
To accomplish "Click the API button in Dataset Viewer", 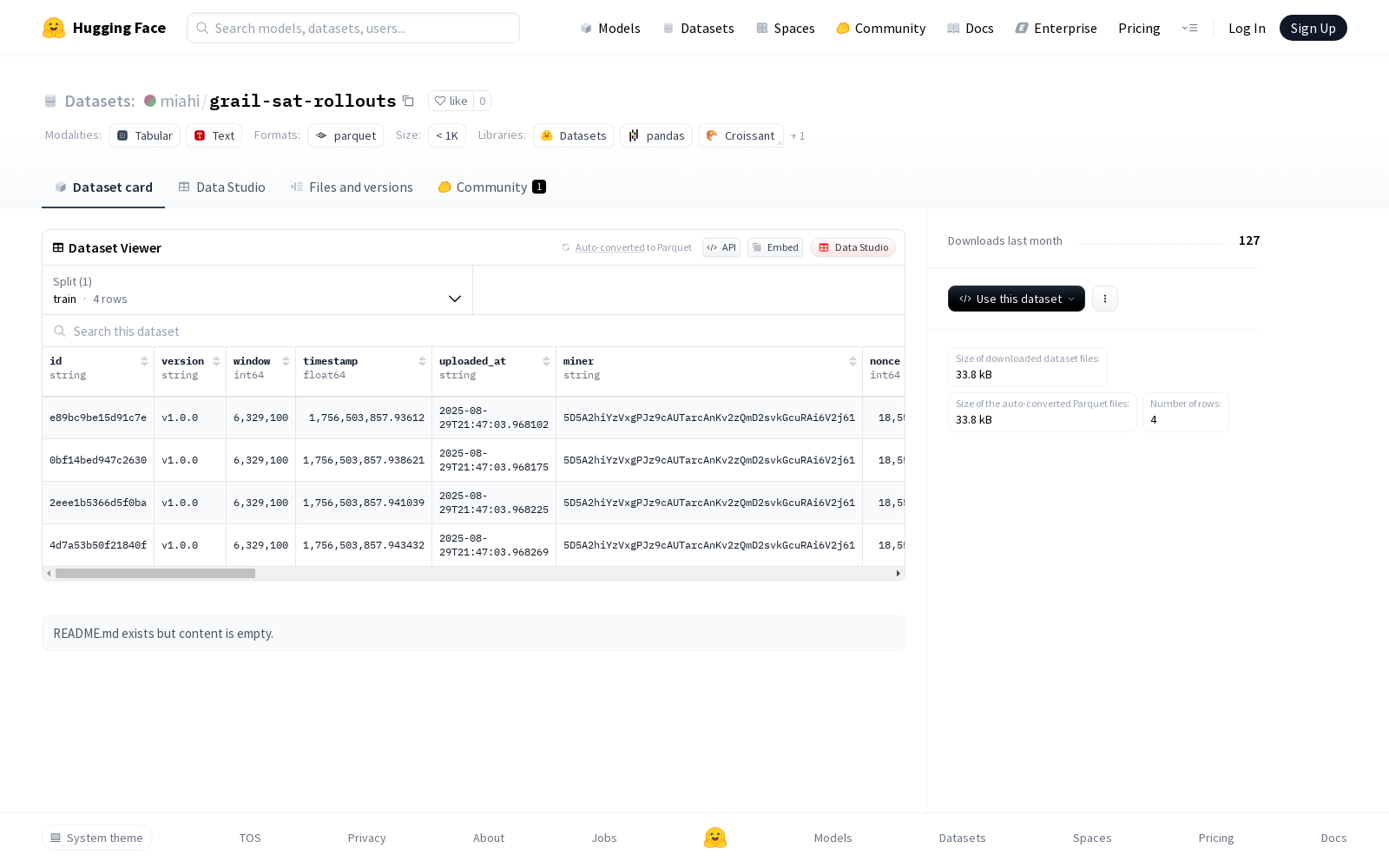I will (721, 247).
